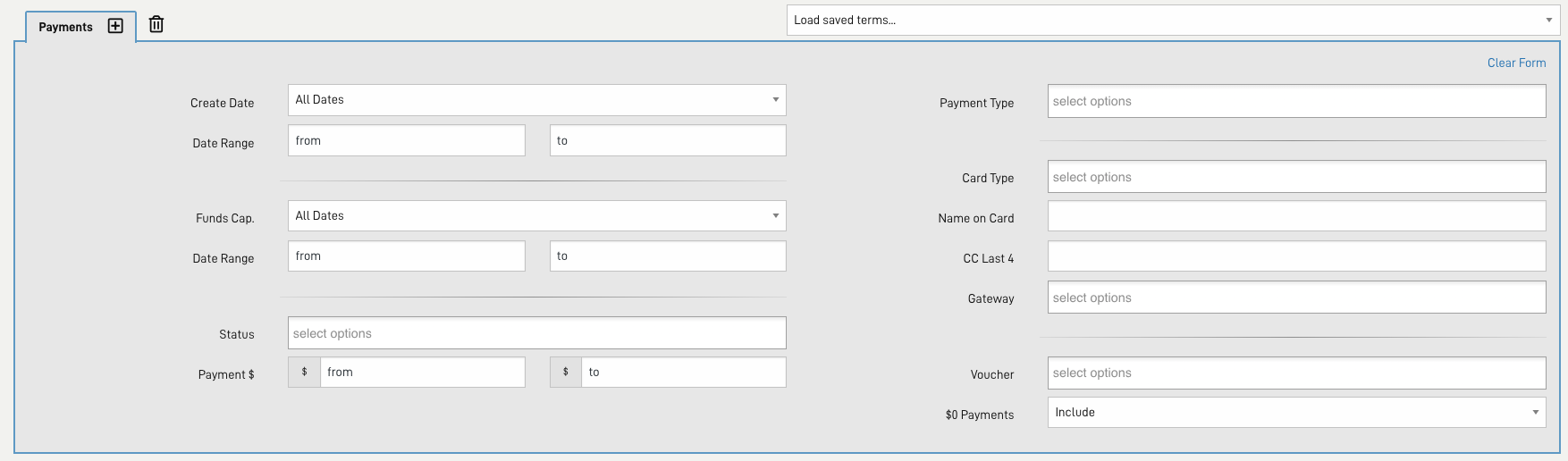
Task: Click the Card Type select options field
Action: click(1296, 177)
